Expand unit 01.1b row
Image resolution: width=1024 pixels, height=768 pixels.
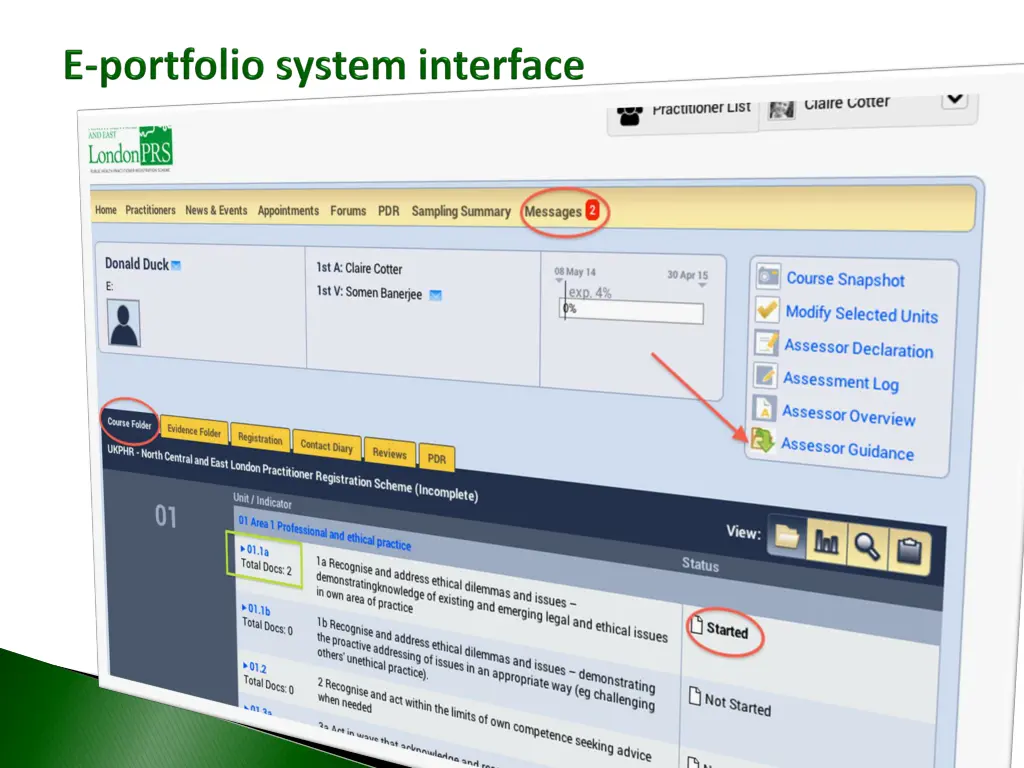pos(255,609)
